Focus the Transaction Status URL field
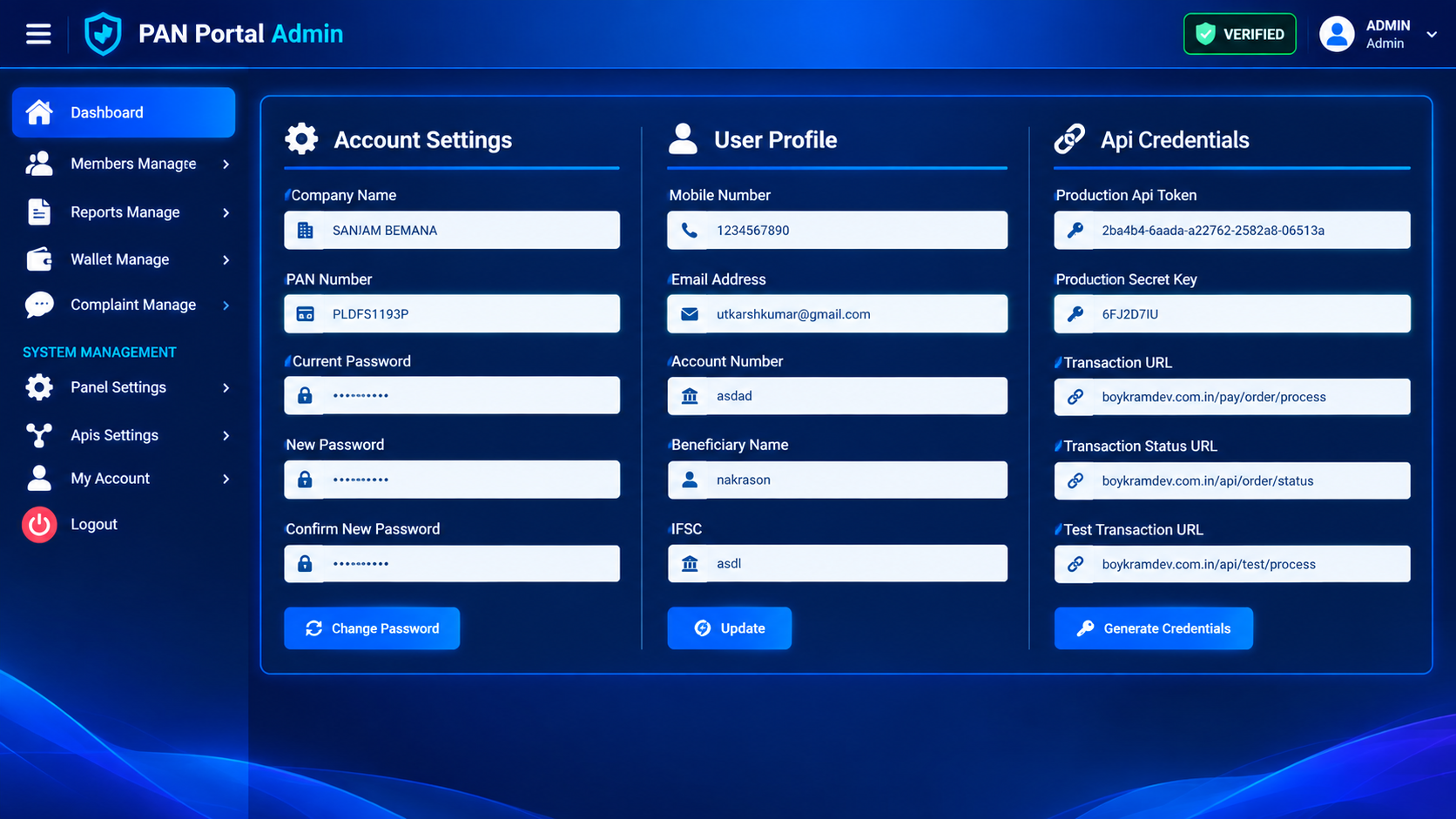The height and width of the screenshot is (819, 1456). point(1232,480)
